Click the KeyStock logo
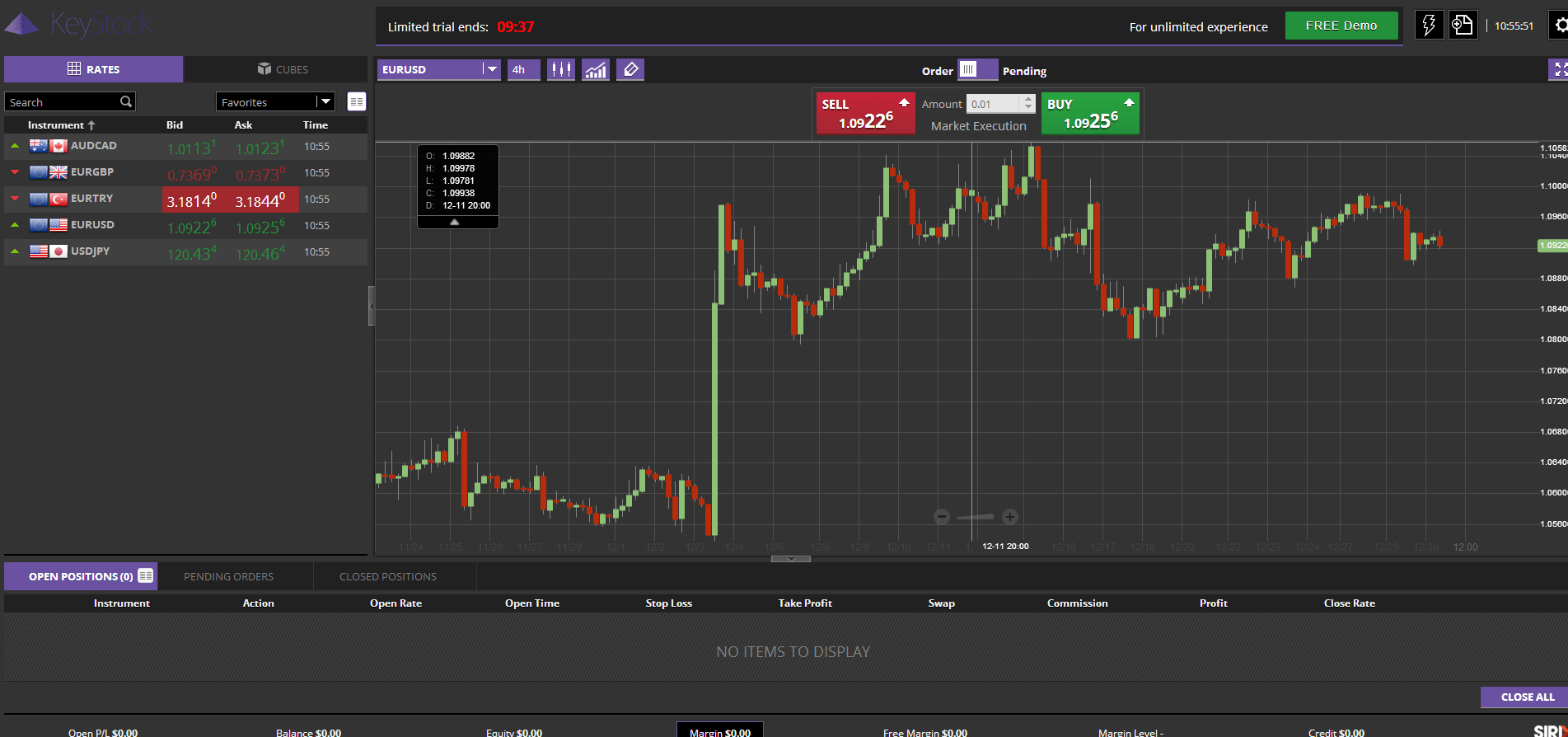The width and height of the screenshot is (1568, 737). (79, 24)
